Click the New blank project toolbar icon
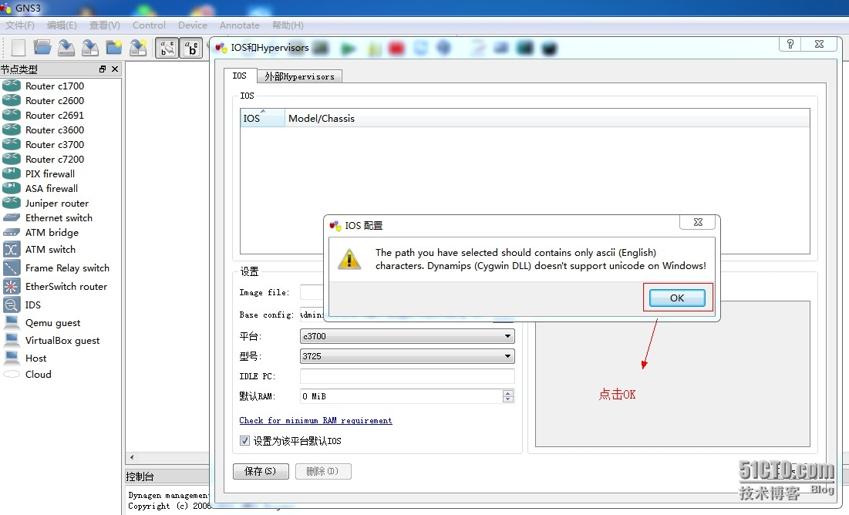The width and height of the screenshot is (849, 515). point(18,48)
